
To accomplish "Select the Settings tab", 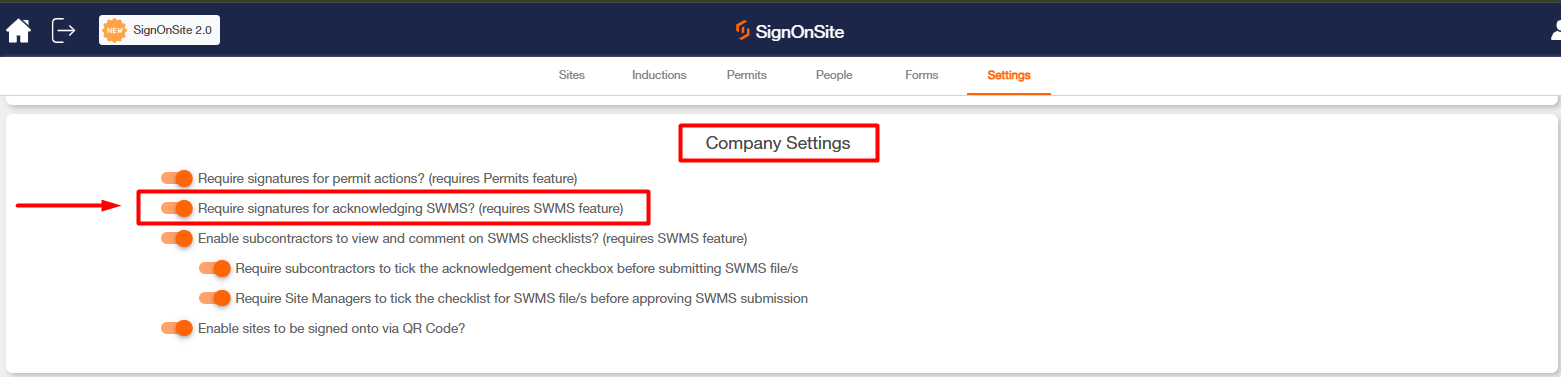I will [1009, 75].
